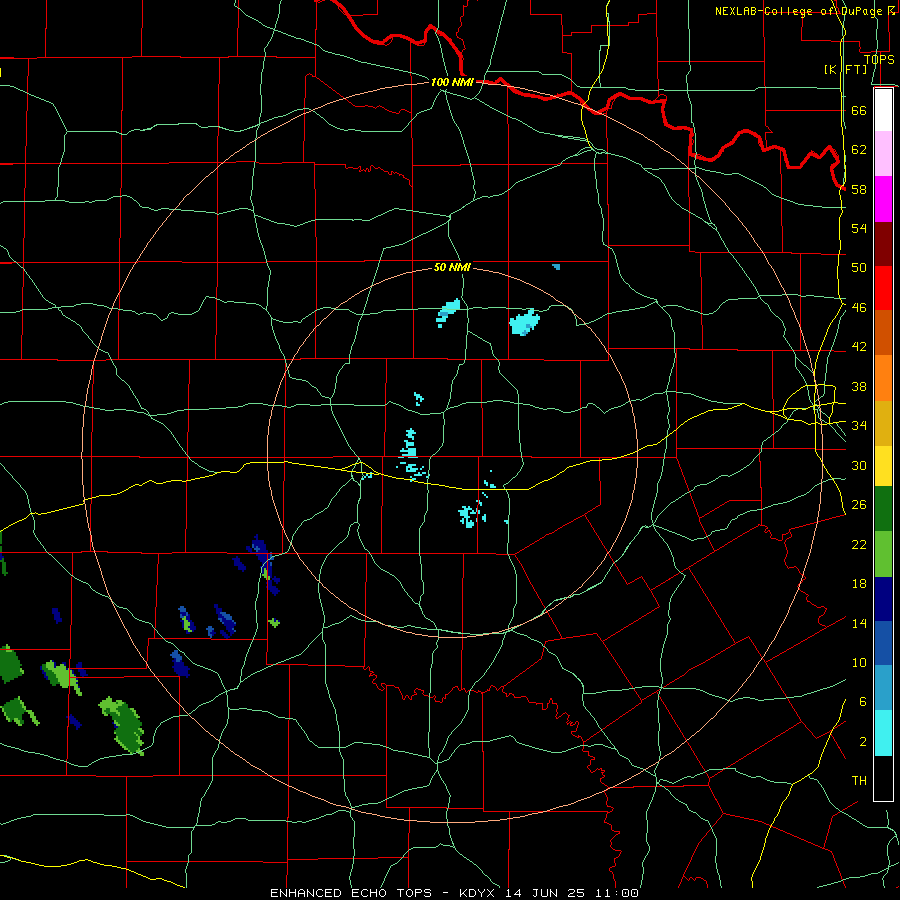
Task: Click the black TH threshold swatch
Action: tap(883, 778)
